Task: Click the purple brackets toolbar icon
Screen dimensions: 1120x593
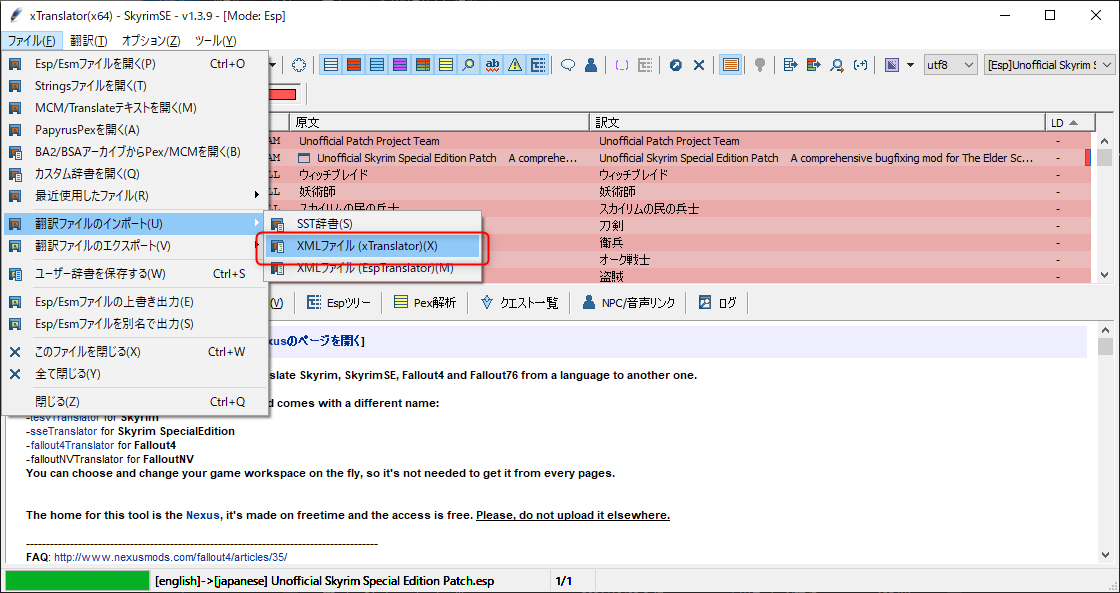Action: pos(622,65)
